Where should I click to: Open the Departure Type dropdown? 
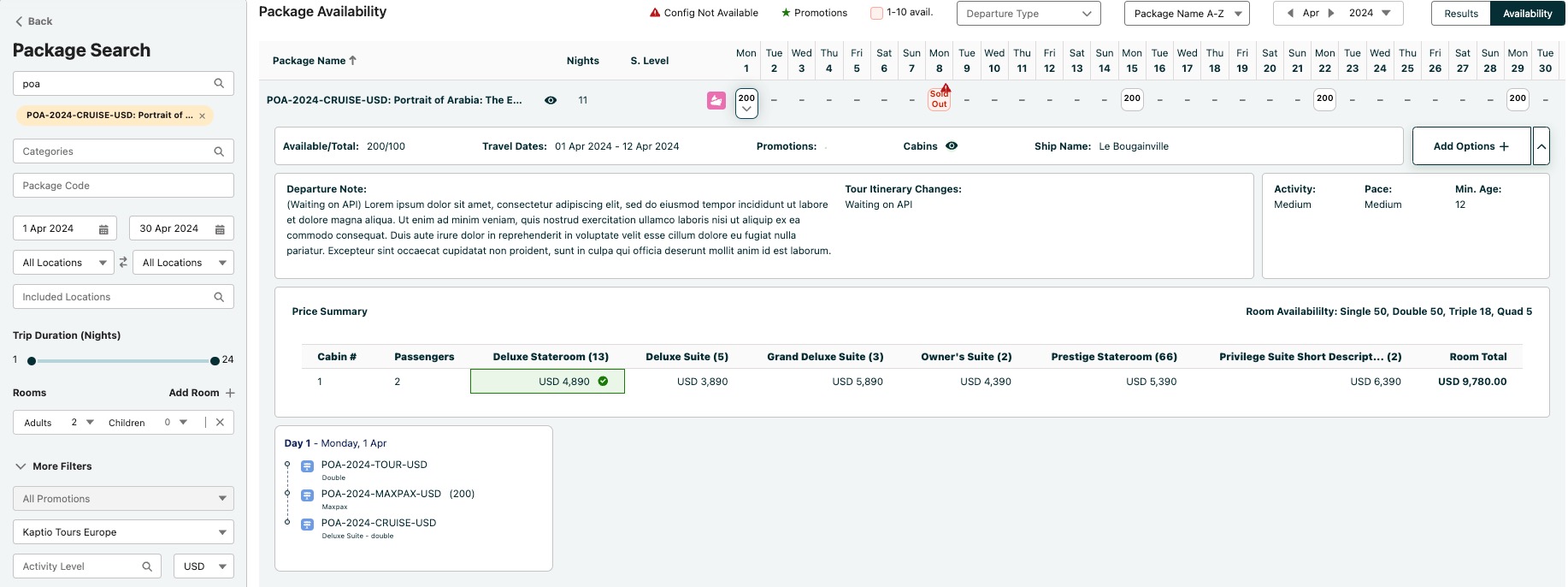tap(1028, 14)
